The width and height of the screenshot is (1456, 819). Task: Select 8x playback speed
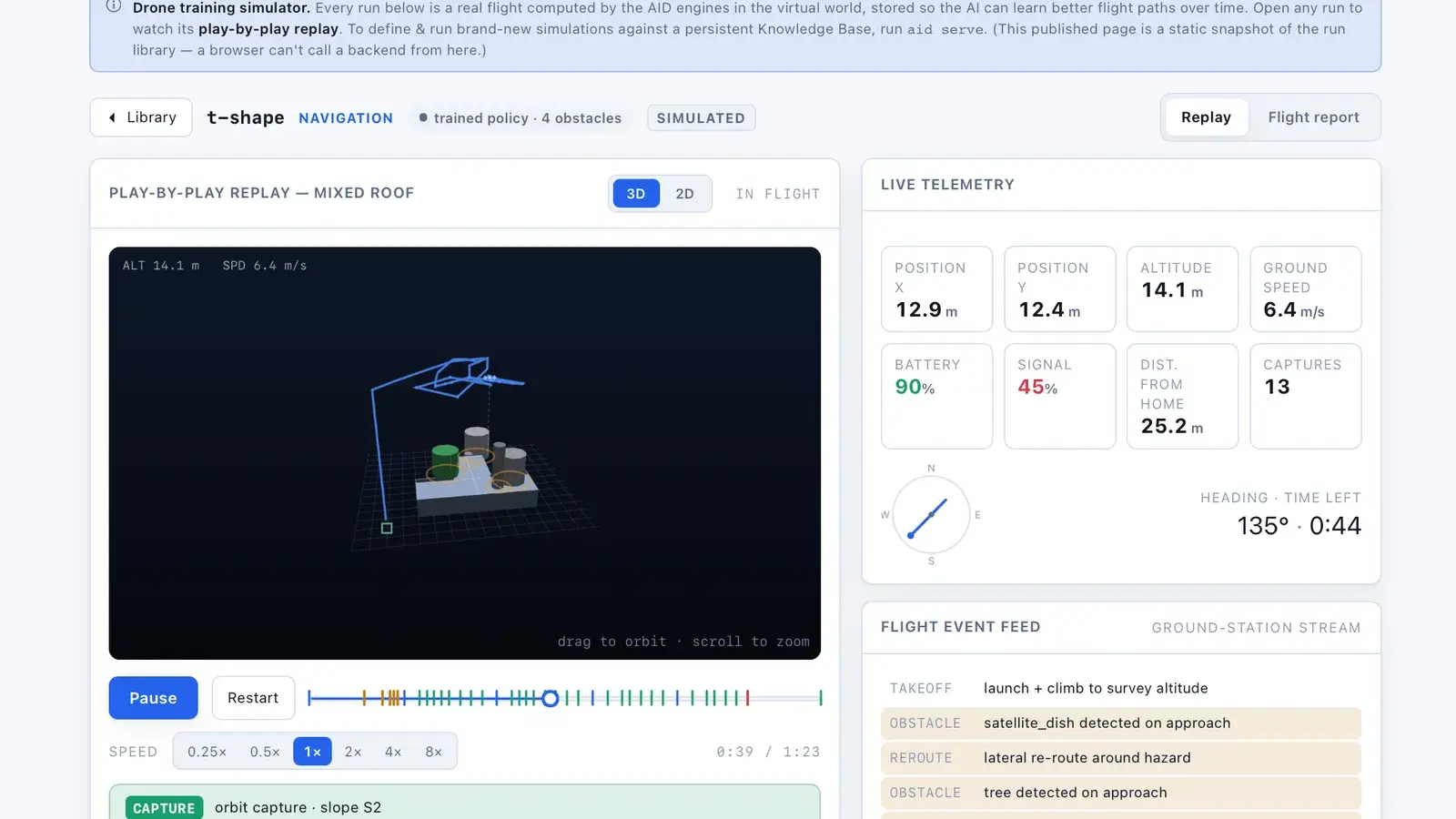tap(433, 752)
